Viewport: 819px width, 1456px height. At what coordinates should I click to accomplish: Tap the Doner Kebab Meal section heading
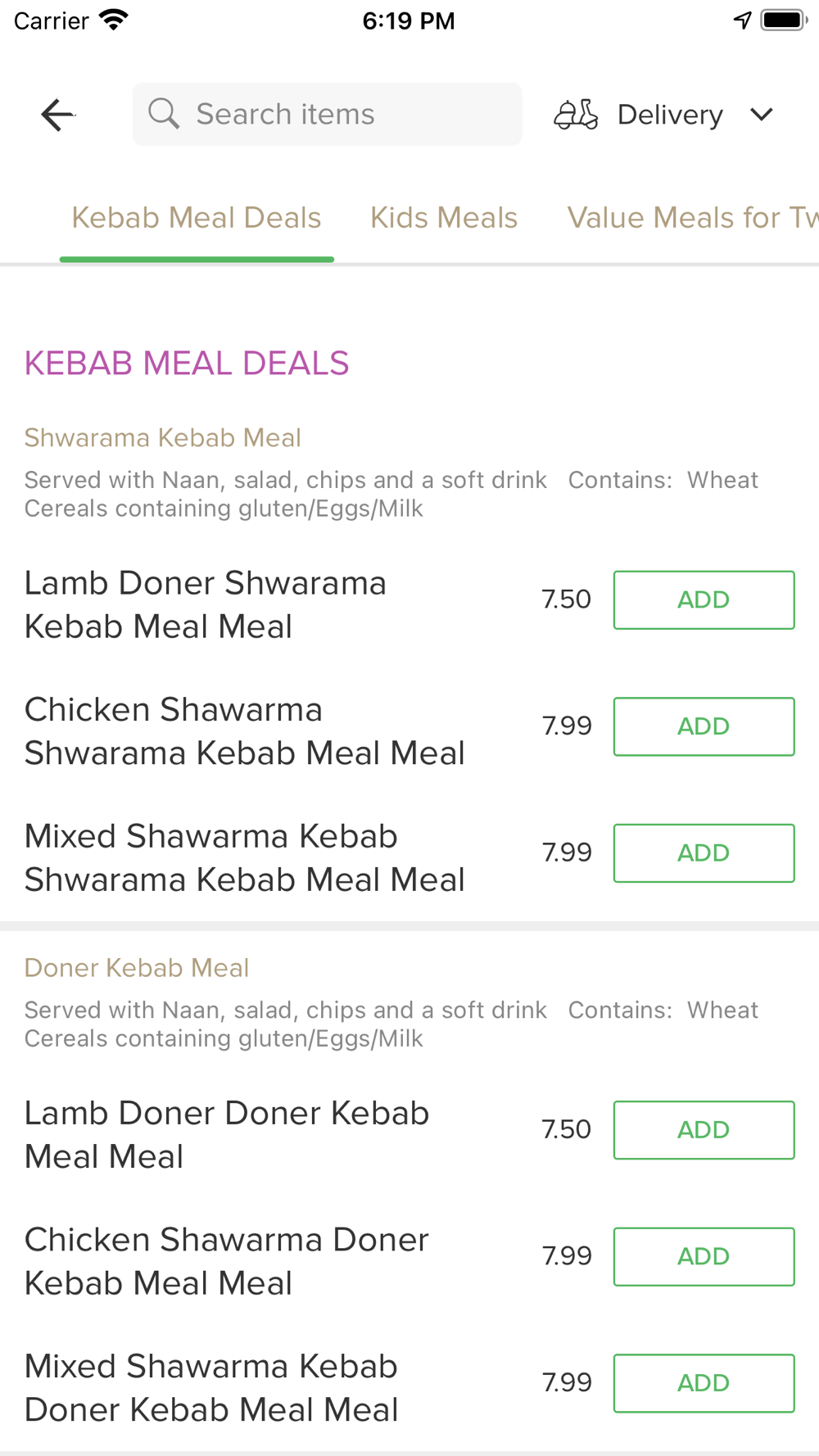pos(137,968)
